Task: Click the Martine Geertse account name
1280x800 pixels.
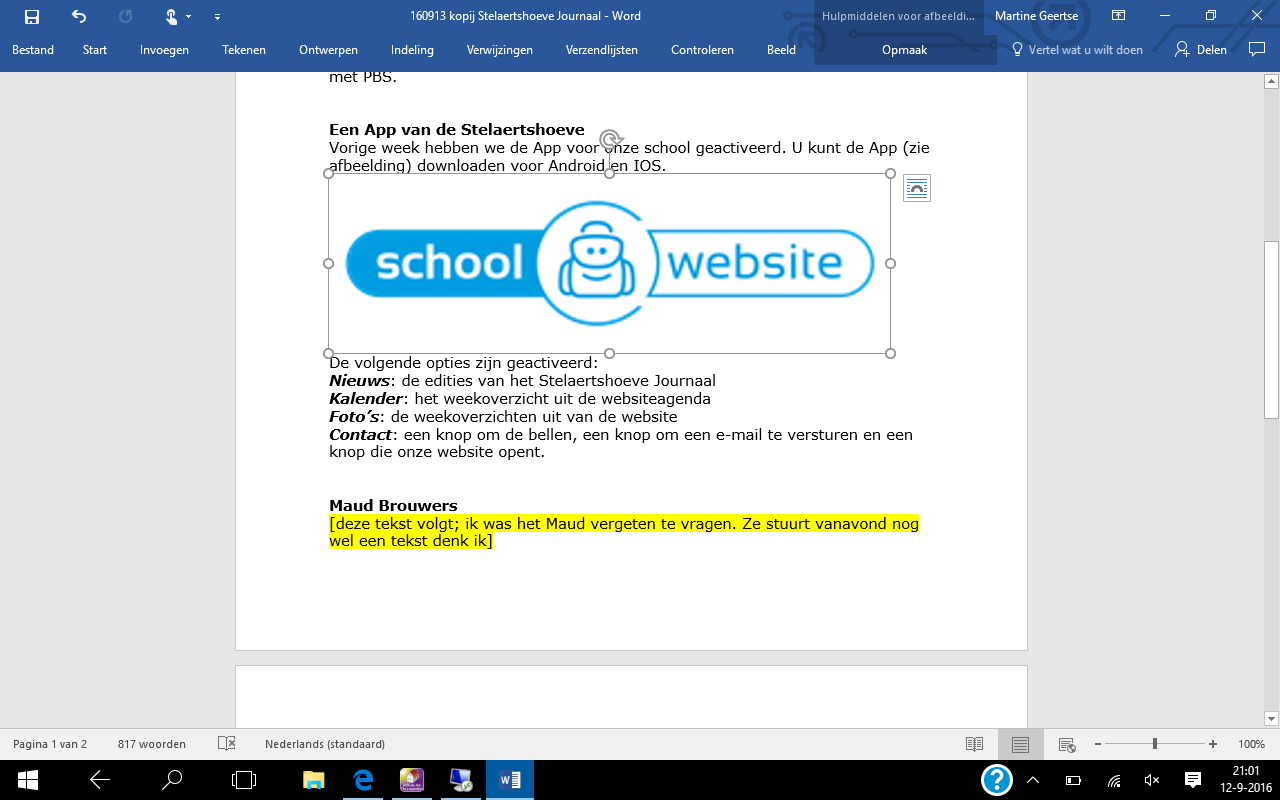Action: 1036,16
